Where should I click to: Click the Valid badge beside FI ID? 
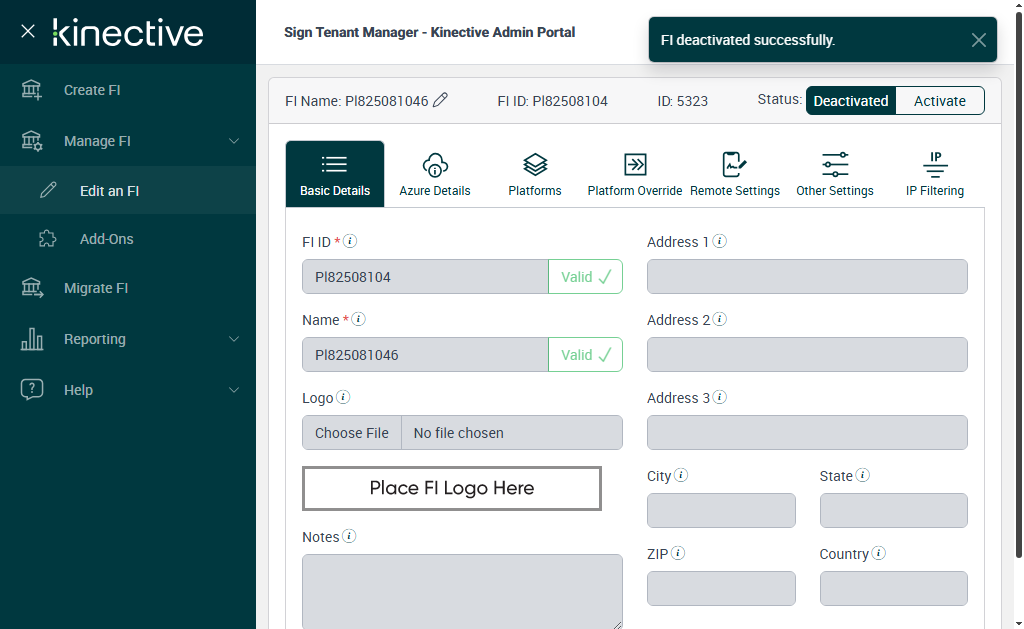[586, 276]
